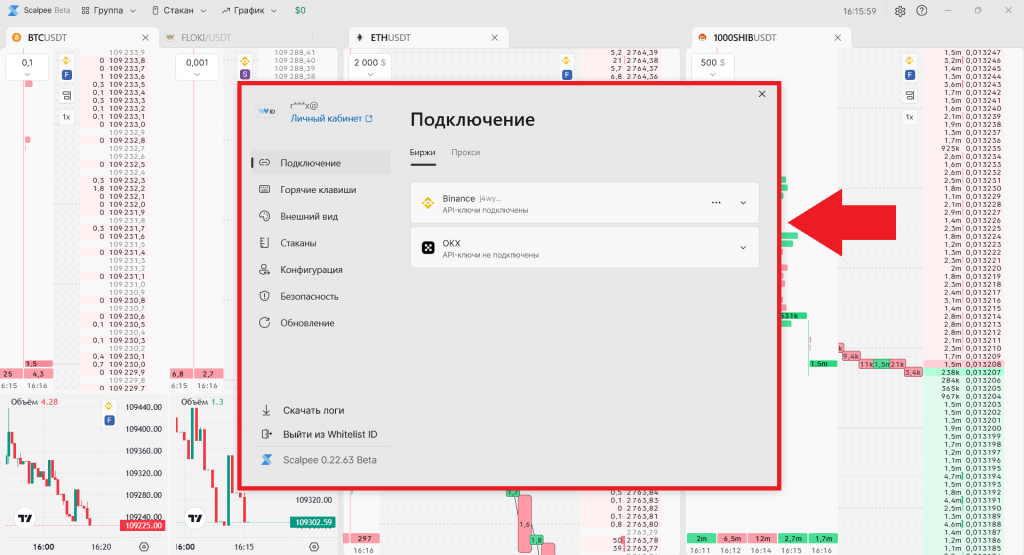Click the FLOKI/USDT volume field 0,001
Image resolution: width=1024 pixels, height=555 pixels.
tap(197, 63)
